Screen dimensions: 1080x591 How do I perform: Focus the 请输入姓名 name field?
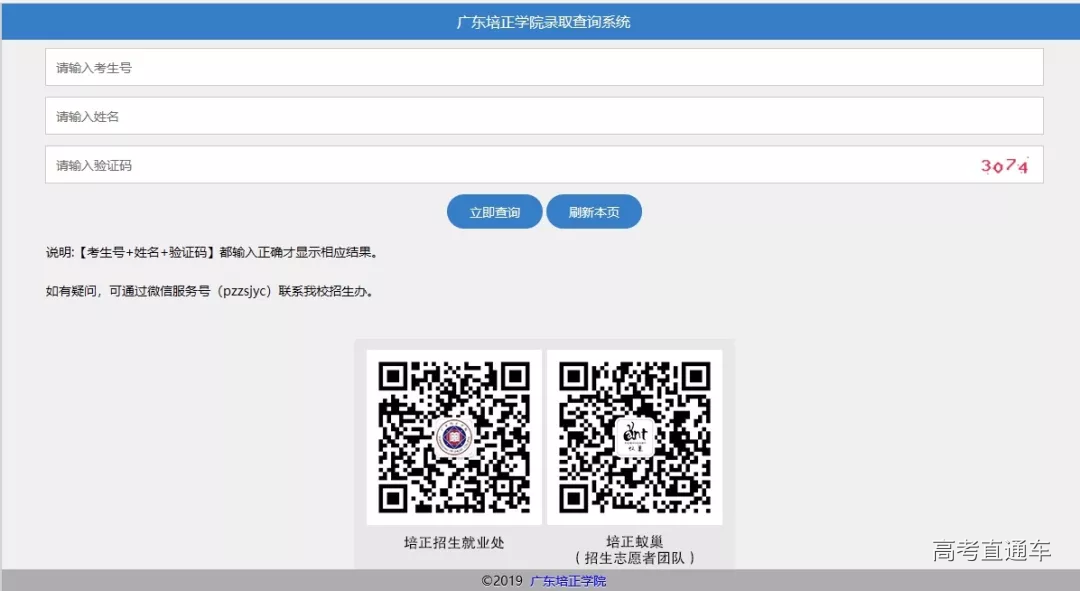(544, 116)
